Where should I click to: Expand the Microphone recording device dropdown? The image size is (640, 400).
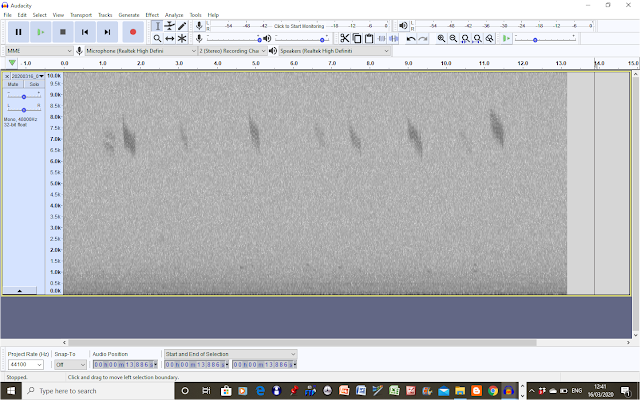[x=141, y=51]
